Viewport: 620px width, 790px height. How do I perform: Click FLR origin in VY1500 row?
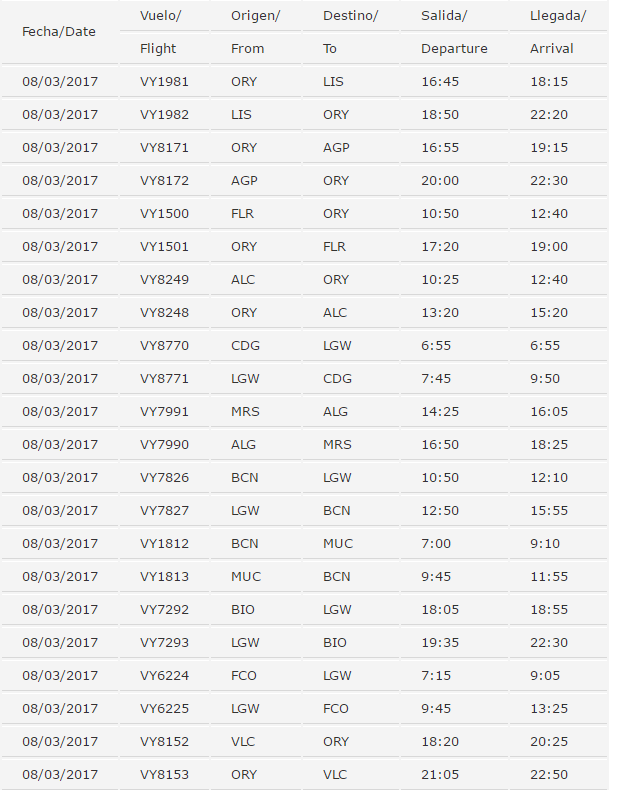(x=242, y=214)
